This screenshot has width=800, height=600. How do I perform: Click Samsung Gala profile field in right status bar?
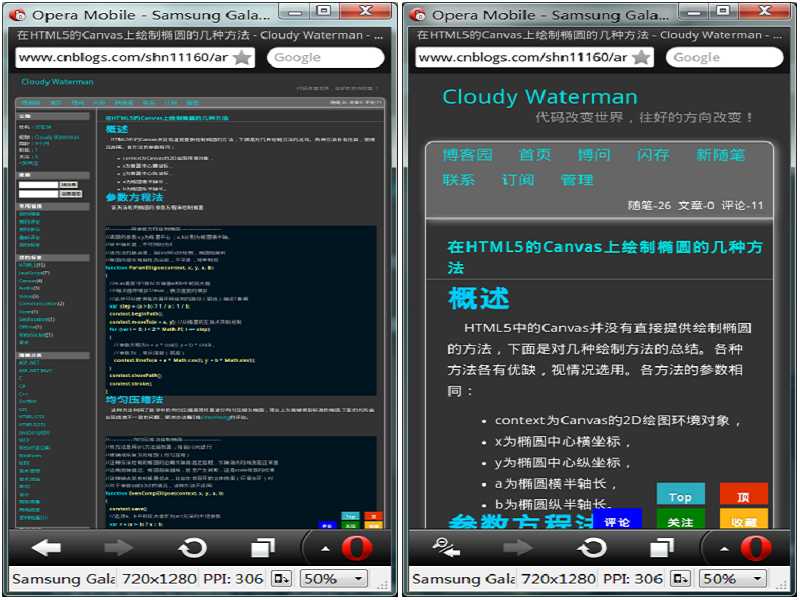(463, 579)
